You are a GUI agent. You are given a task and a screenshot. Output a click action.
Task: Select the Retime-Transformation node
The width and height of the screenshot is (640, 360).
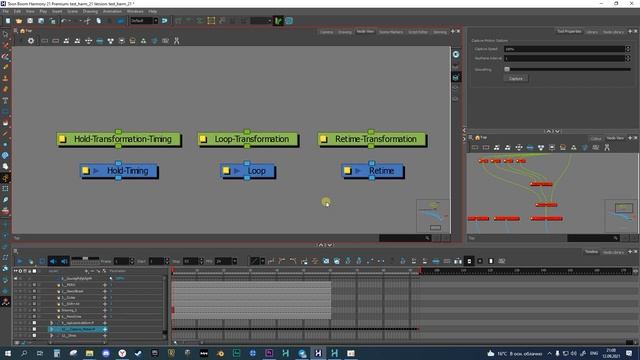tap(372, 139)
